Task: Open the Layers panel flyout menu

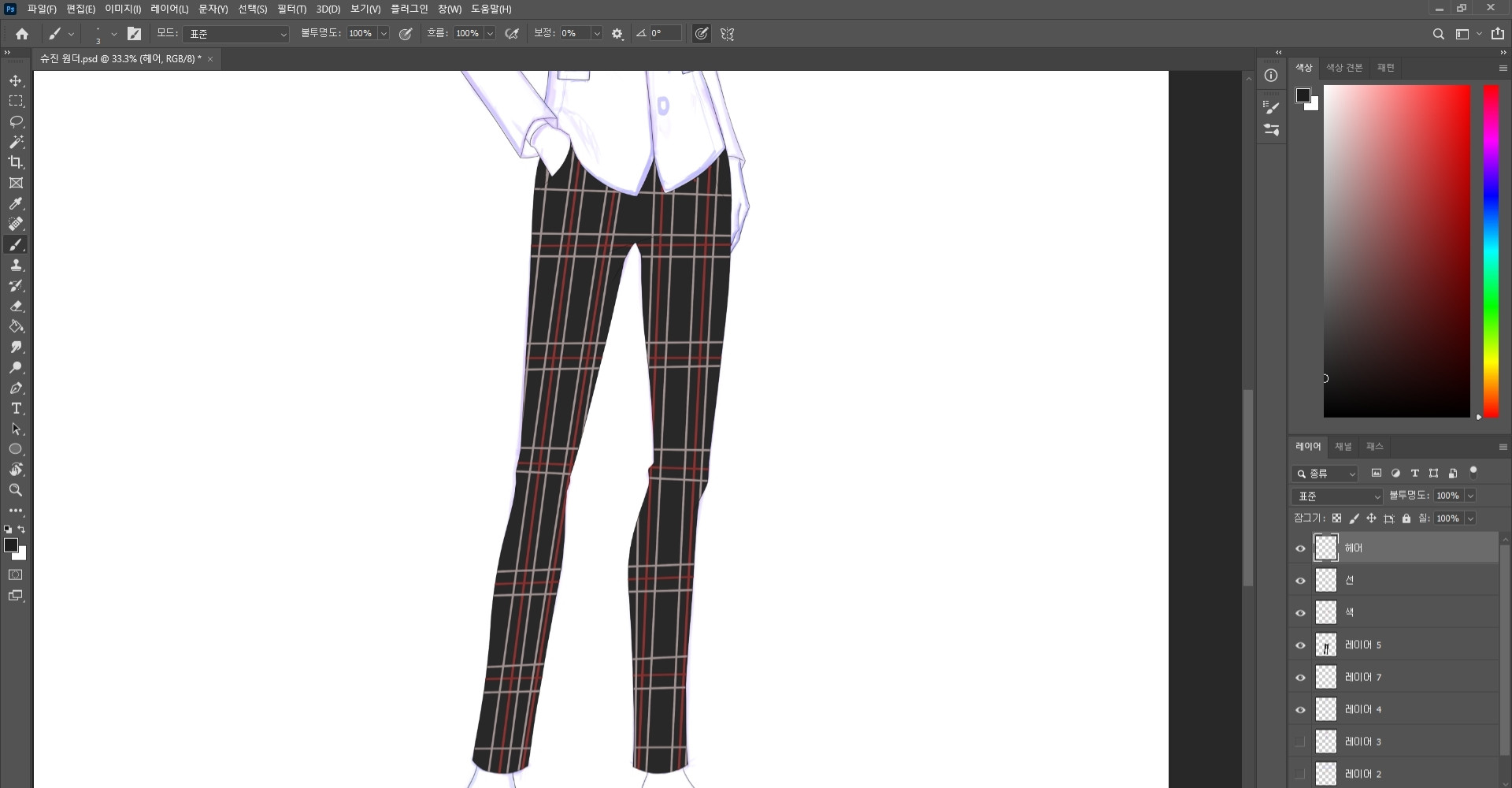Action: click(1503, 447)
